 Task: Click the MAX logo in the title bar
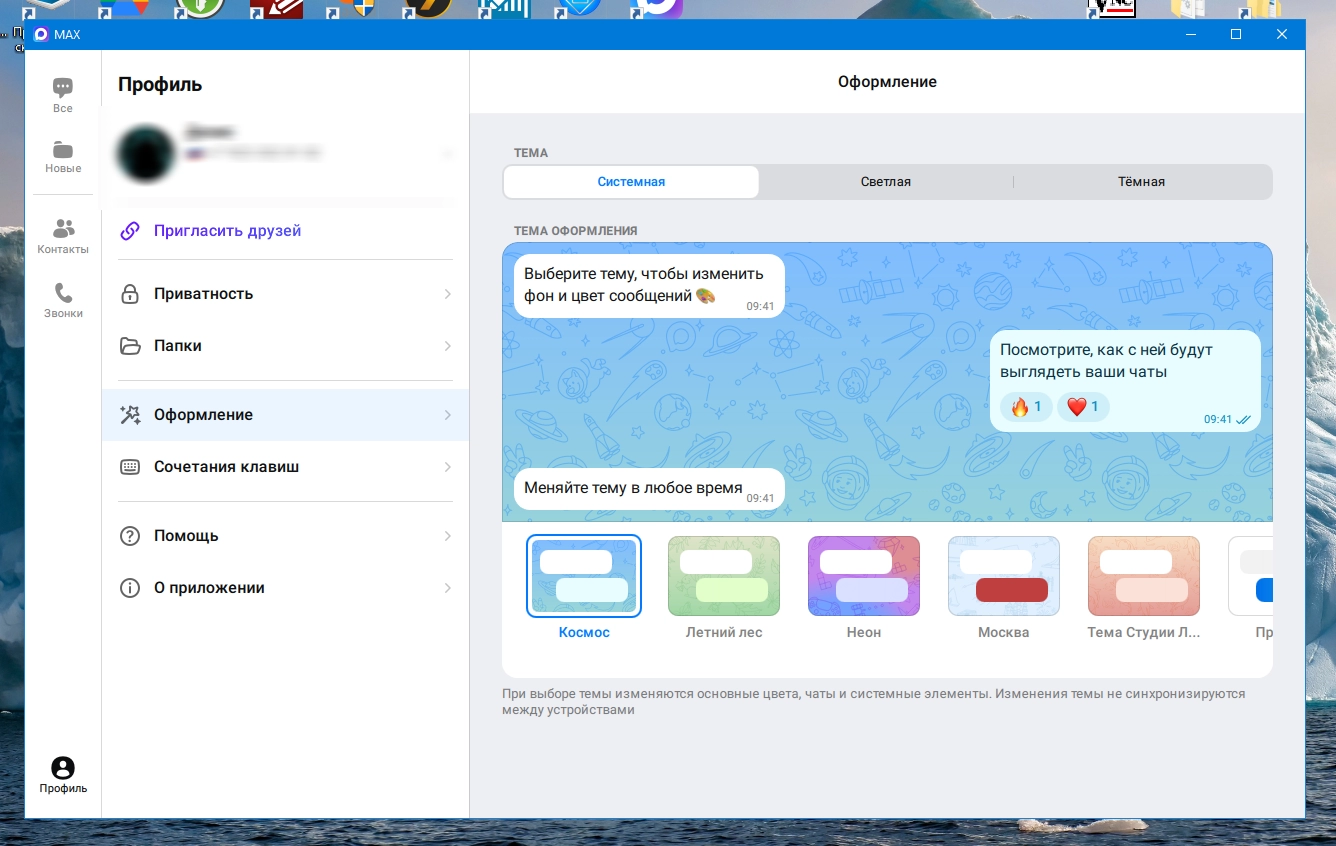[41, 34]
